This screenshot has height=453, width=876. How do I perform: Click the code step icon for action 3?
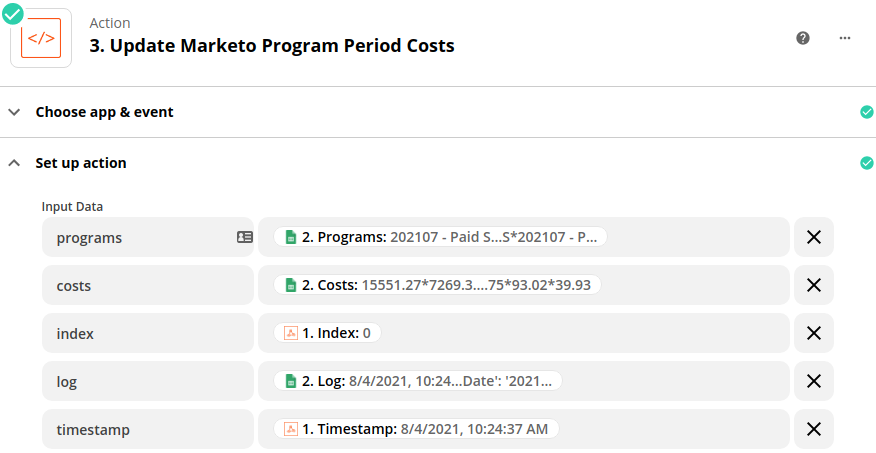[41, 38]
